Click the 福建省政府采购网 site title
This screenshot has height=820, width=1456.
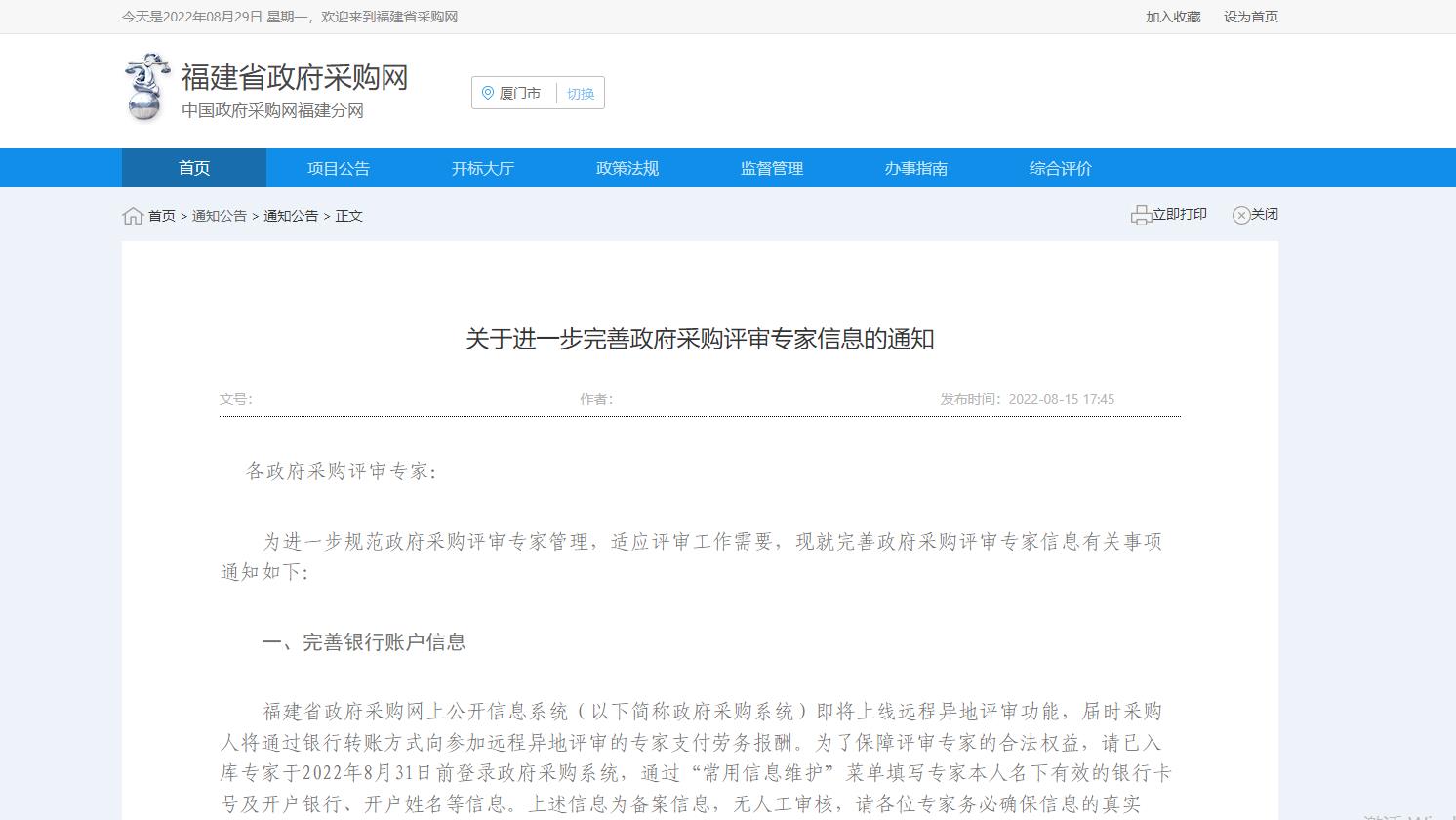295,77
